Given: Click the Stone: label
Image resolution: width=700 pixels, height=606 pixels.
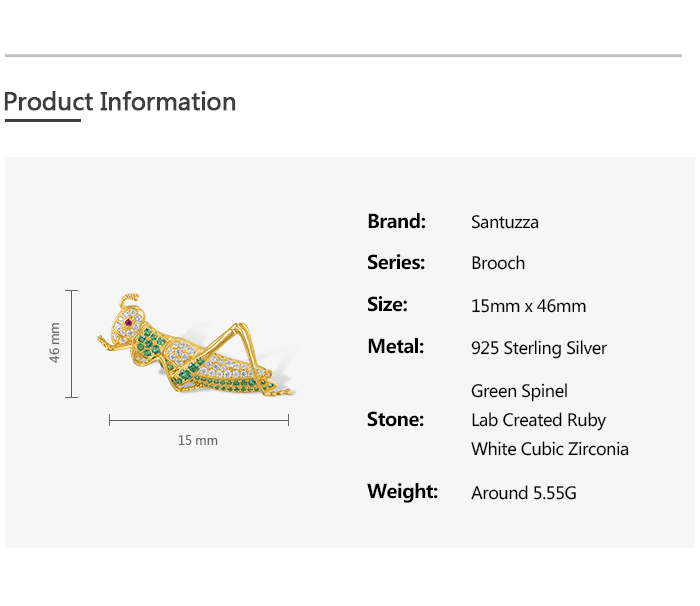Looking at the screenshot, I should (396, 420).
